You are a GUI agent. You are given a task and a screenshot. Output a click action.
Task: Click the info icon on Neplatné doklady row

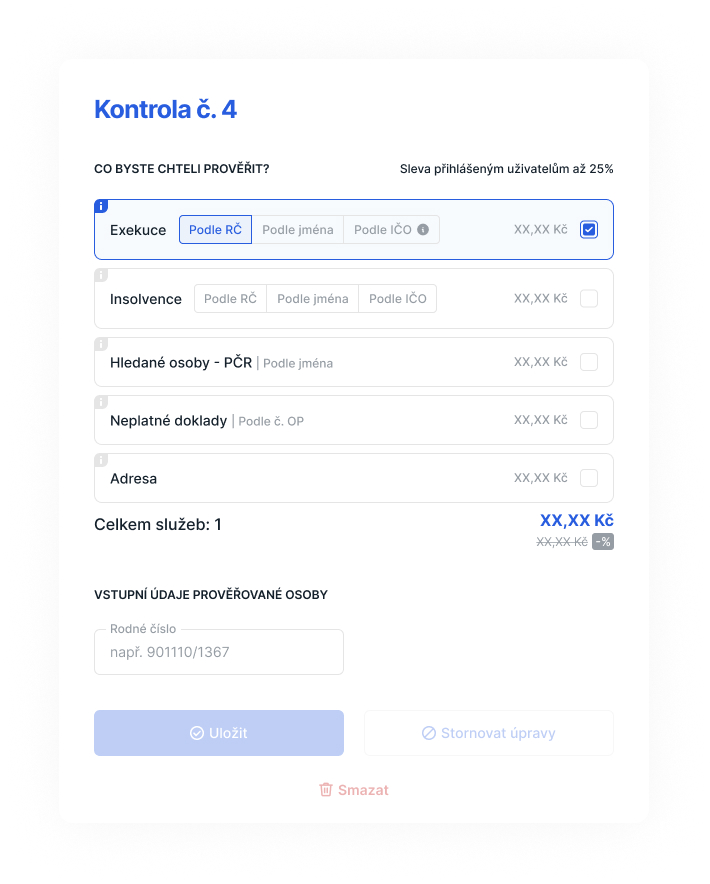tap(101, 402)
